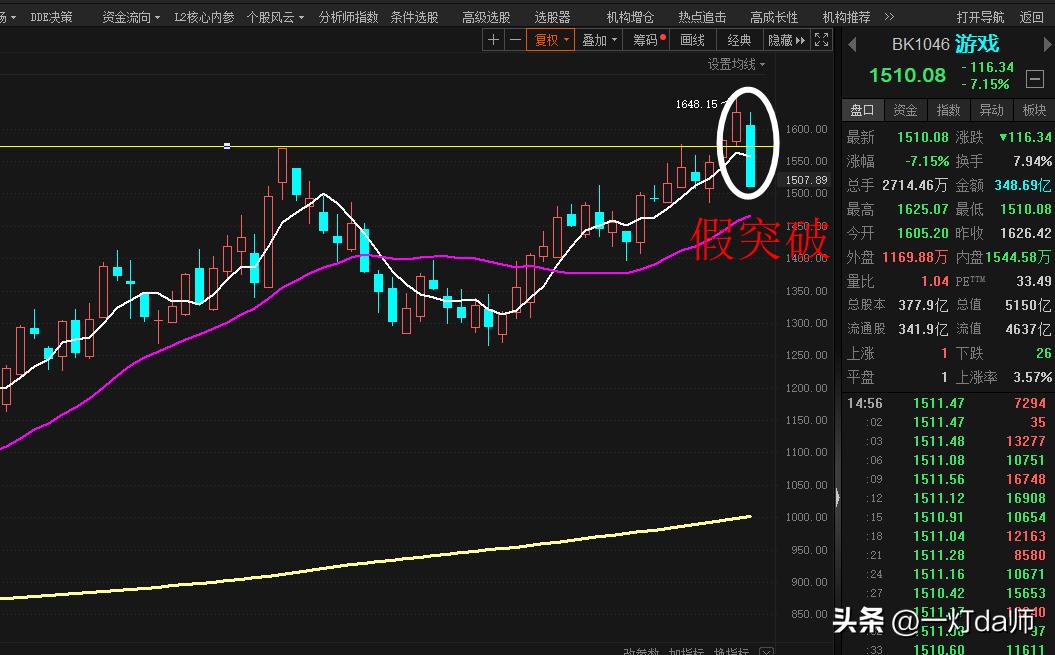Click the fullscreen expand icon on chart toolbar
1055x655 pixels.
pyautogui.click(x=823, y=39)
